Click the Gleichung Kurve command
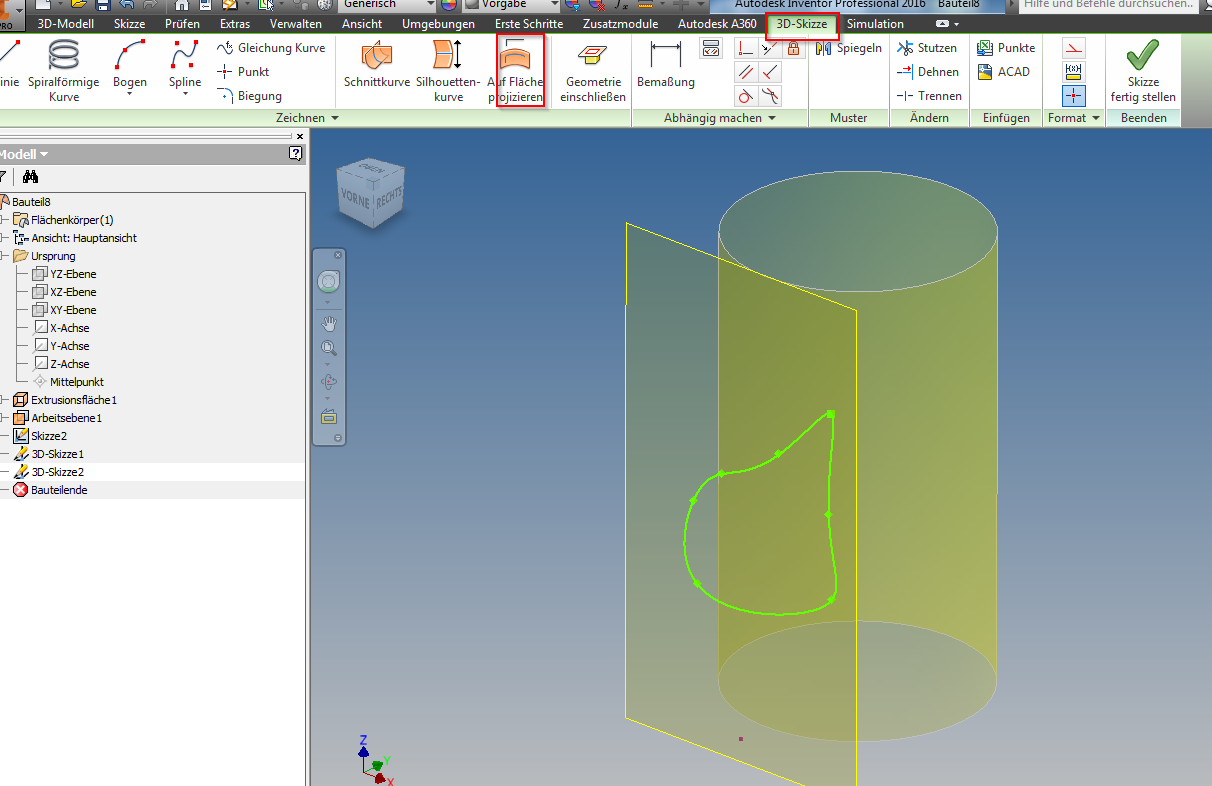 [281, 47]
